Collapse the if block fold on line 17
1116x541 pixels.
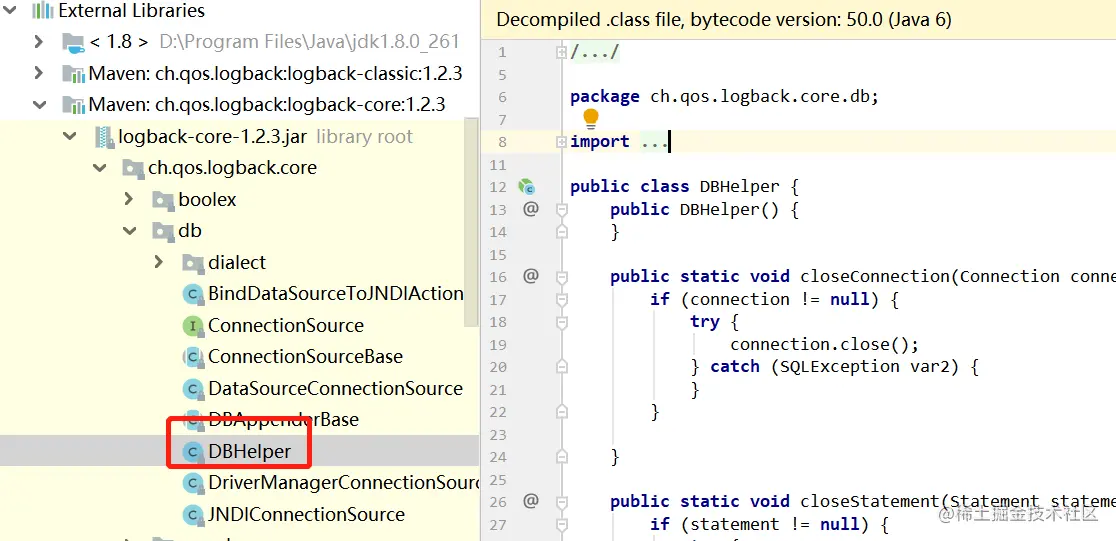pyautogui.click(x=562, y=300)
